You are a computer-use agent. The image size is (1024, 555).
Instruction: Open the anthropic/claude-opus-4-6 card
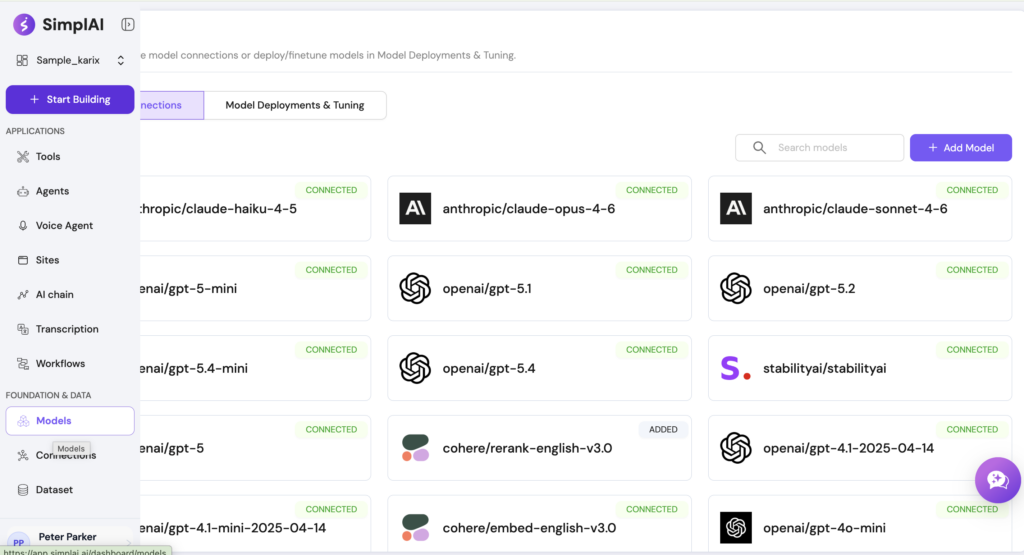pos(539,209)
